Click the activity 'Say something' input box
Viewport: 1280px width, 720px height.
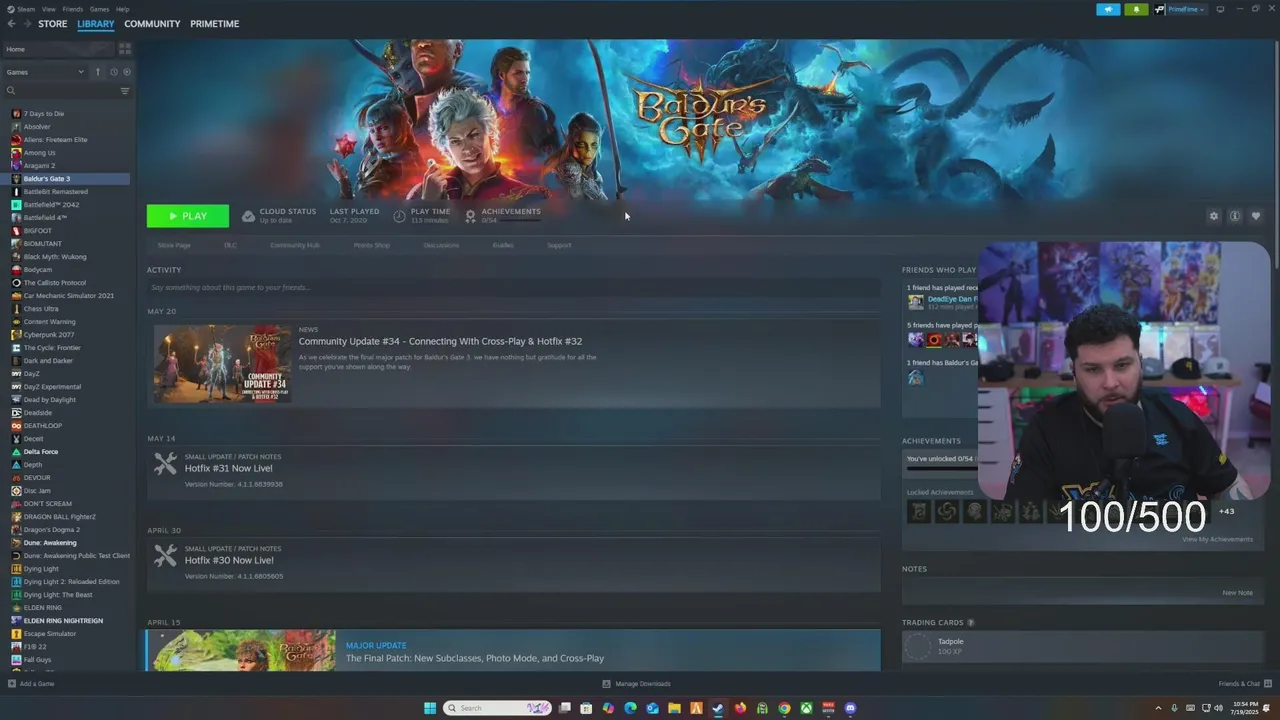coord(513,288)
